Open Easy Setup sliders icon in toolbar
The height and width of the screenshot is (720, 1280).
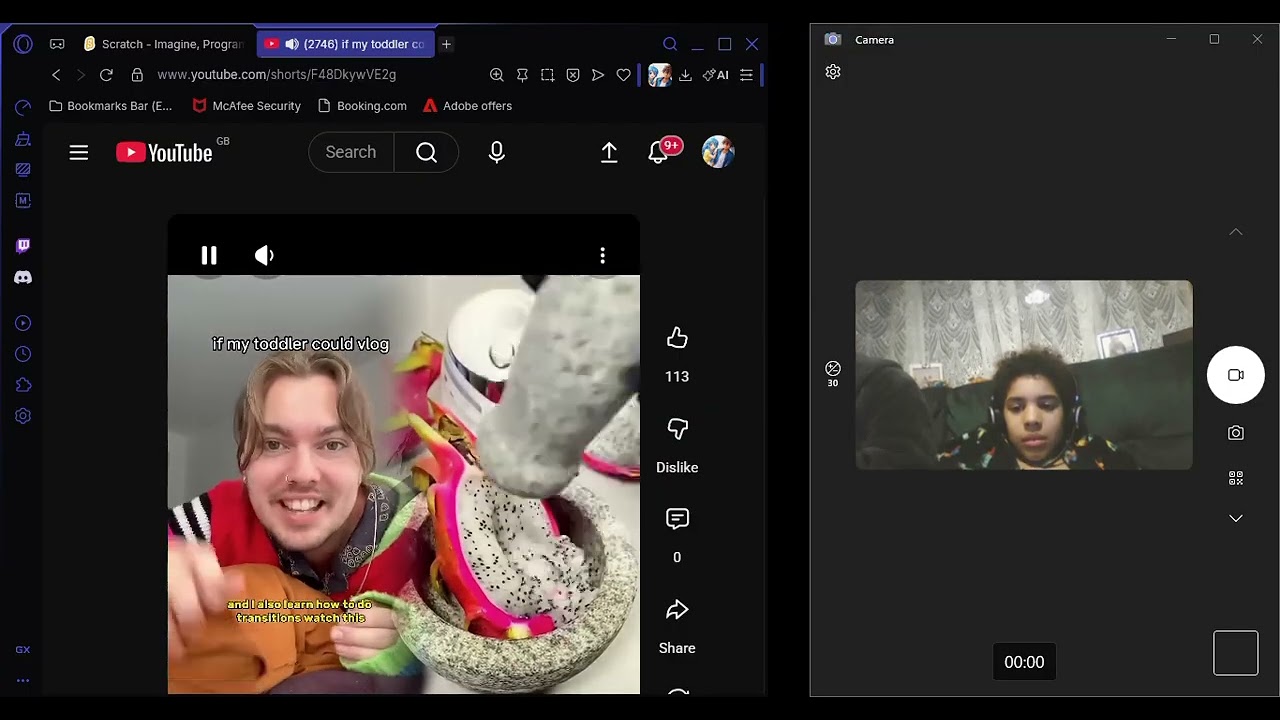point(746,75)
